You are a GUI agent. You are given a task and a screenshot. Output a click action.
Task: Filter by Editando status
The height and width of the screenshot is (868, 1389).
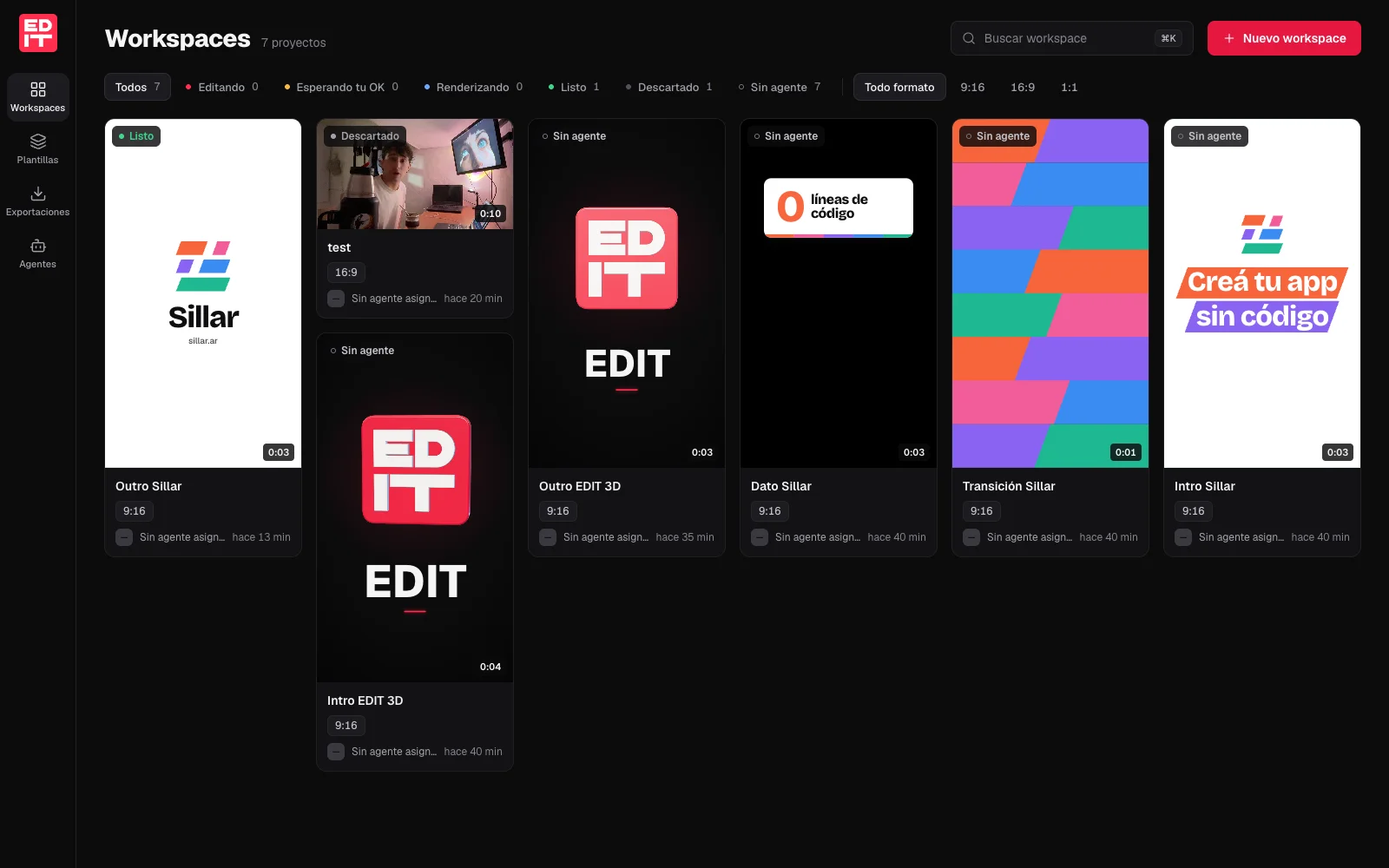coord(221,87)
